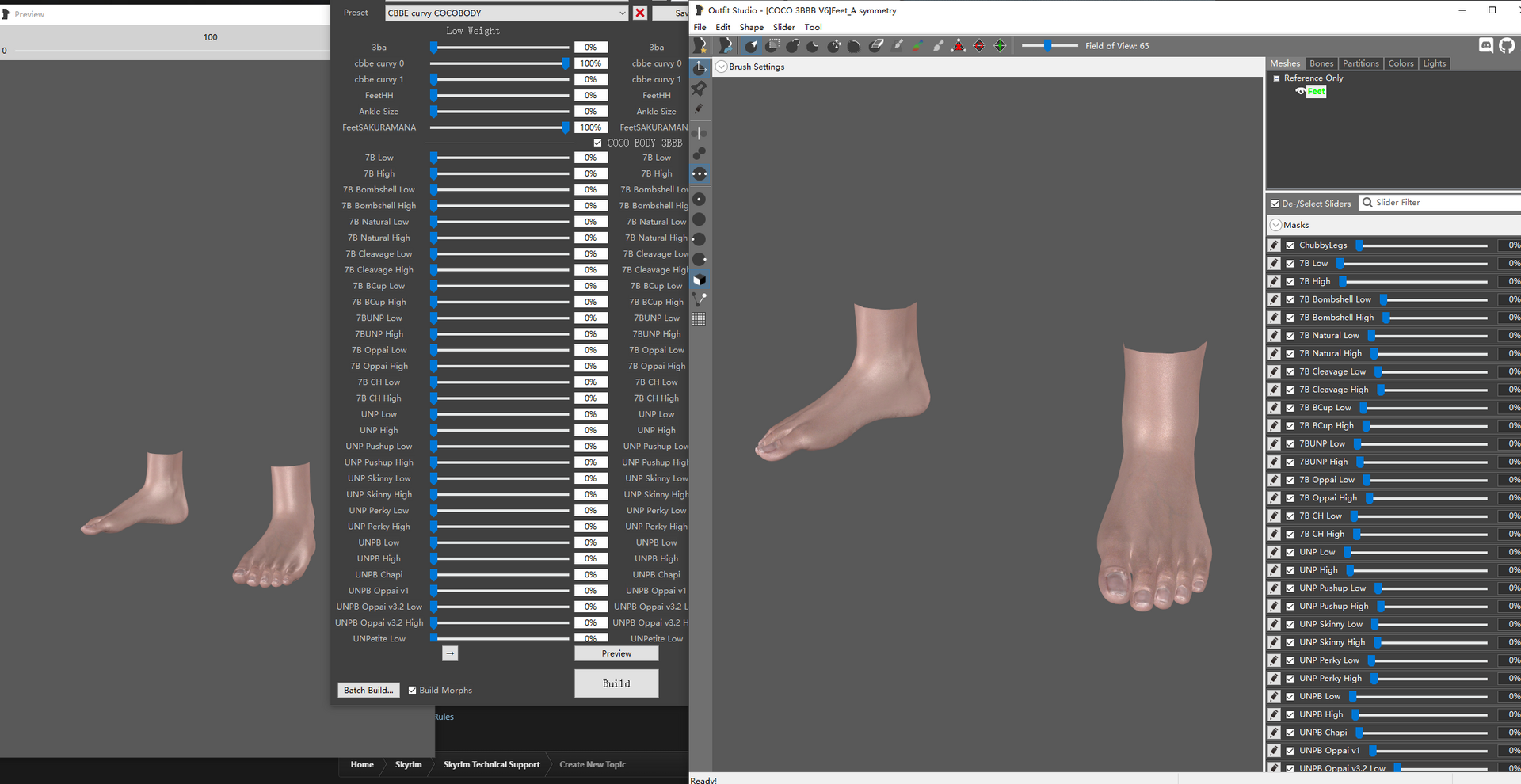
Task: Click the Home breadcrumb link
Action: coord(362,764)
